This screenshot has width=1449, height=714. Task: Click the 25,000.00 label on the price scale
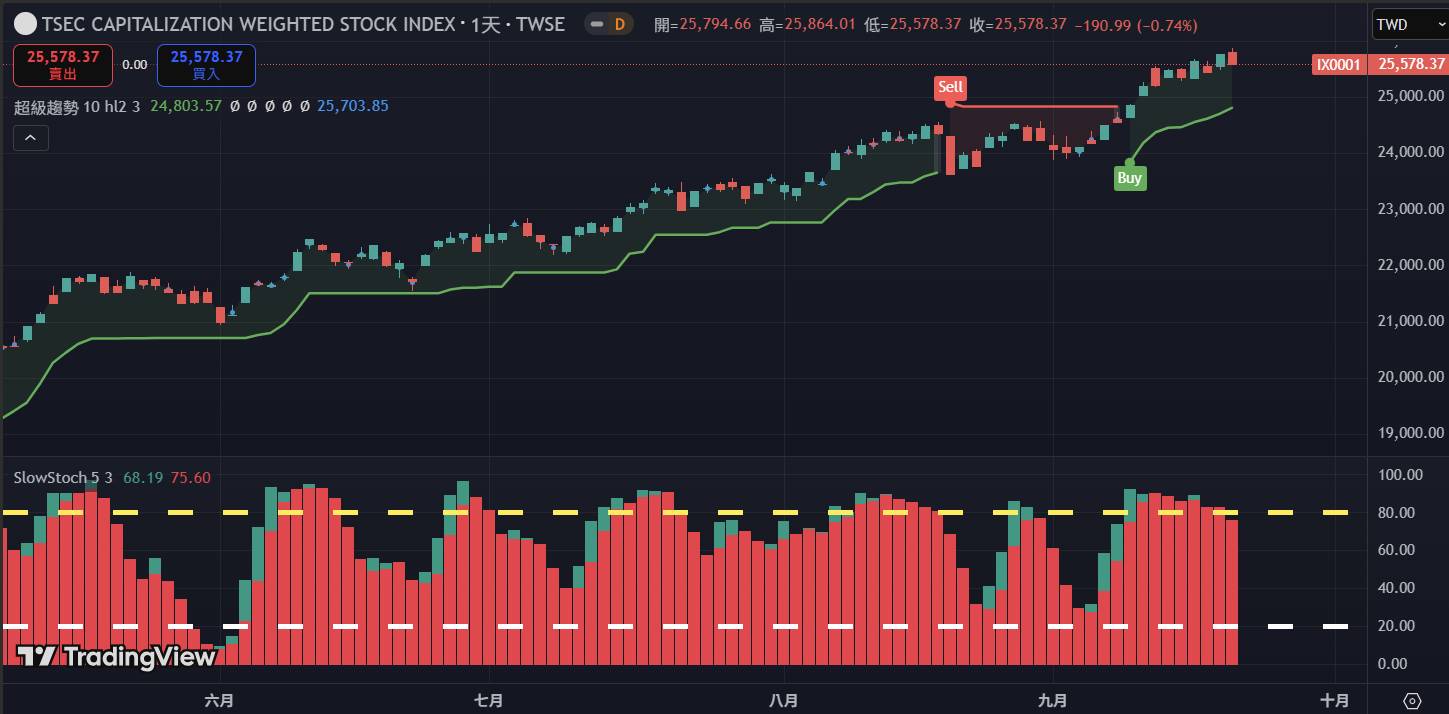click(1410, 96)
